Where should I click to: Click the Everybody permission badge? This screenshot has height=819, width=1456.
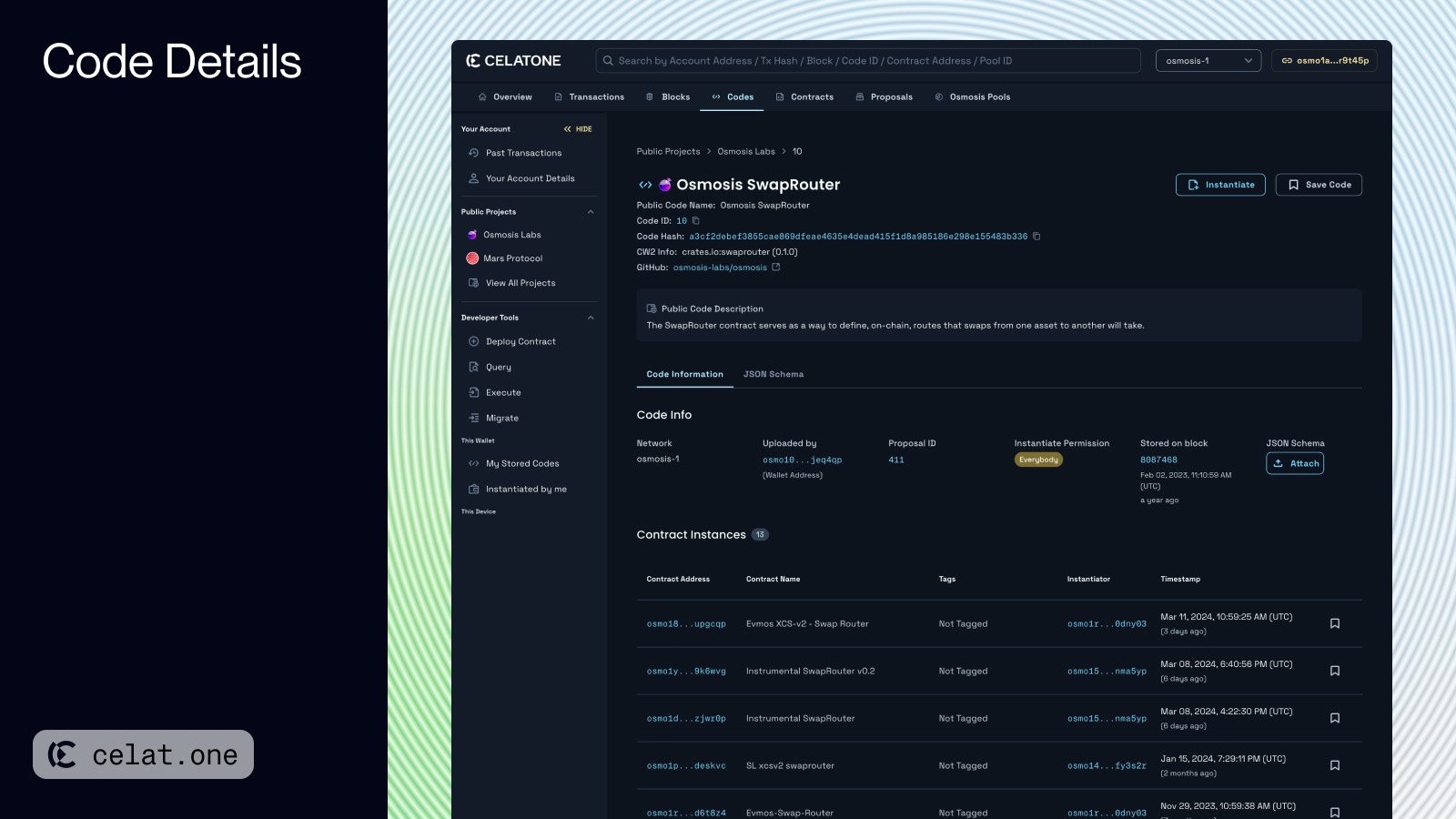pyautogui.click(x=1038, y=460)
